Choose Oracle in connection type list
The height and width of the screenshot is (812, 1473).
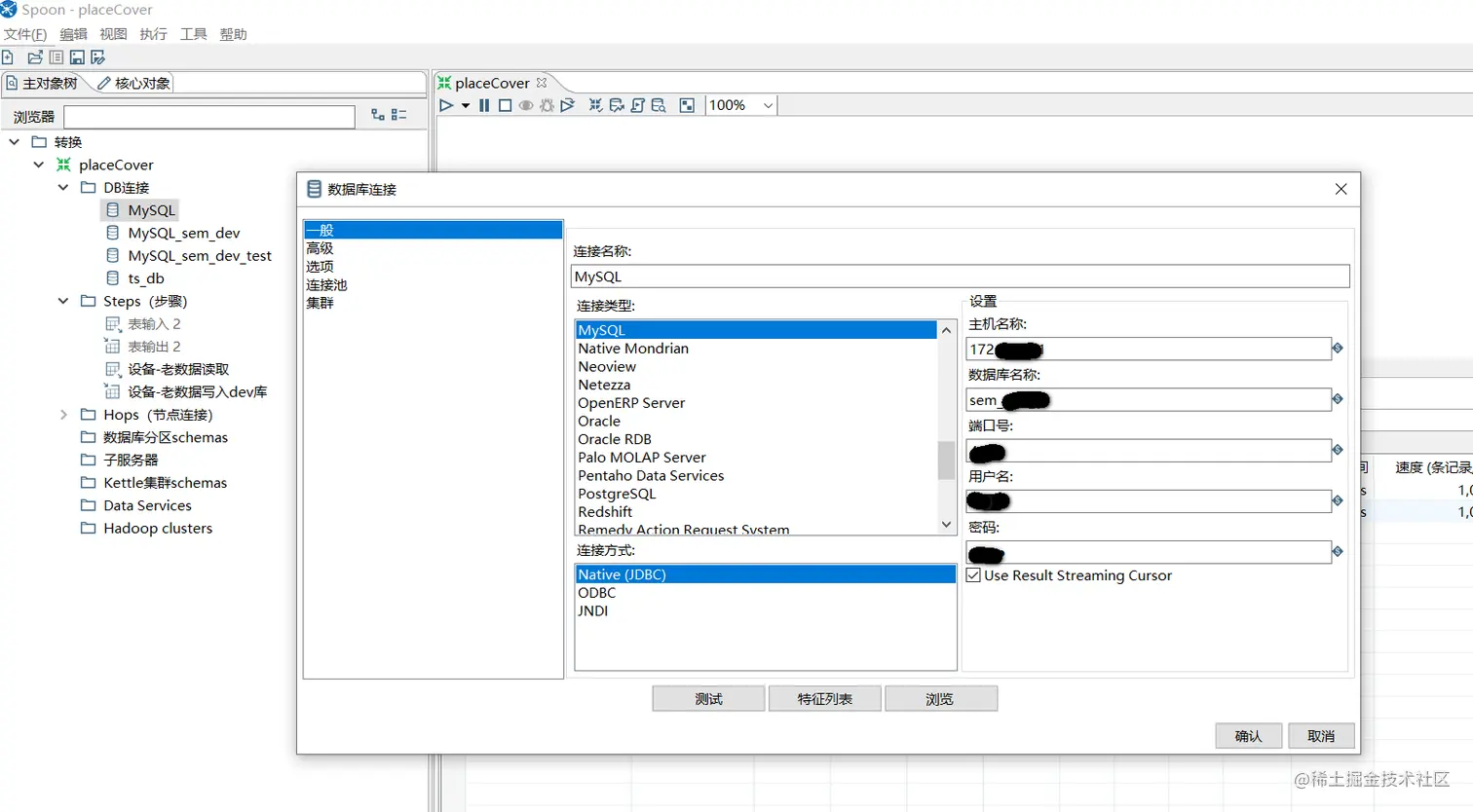(599, 421)
